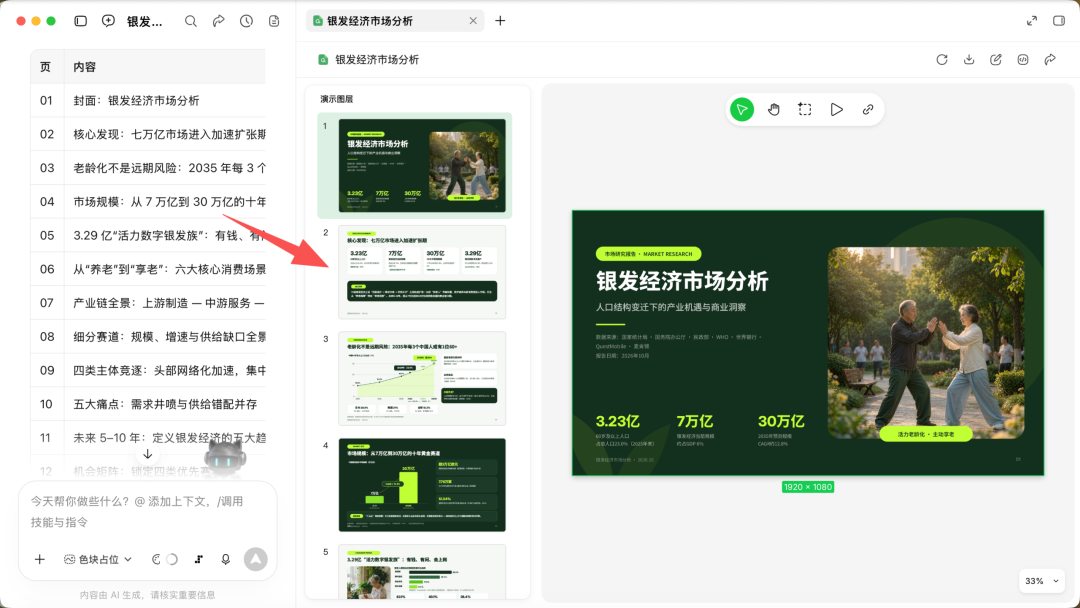Viewport: 1080px width, 608px height.
Task: Start slideshow with the play button
Action: click(836, 109)
